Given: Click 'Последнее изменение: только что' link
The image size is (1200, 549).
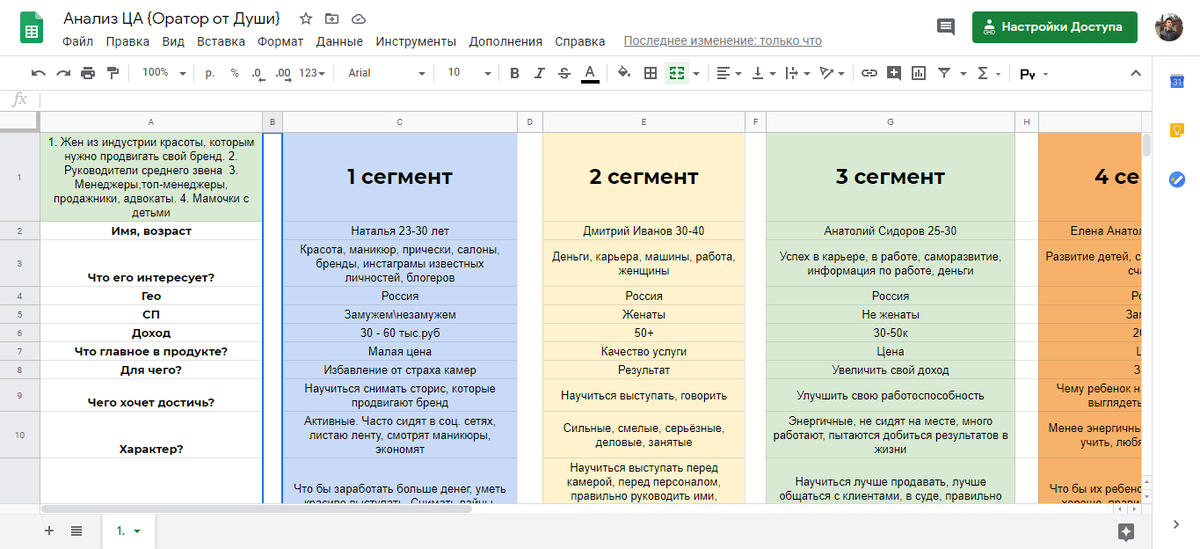Looking at the screenshot, I should [x=722, y=42].
